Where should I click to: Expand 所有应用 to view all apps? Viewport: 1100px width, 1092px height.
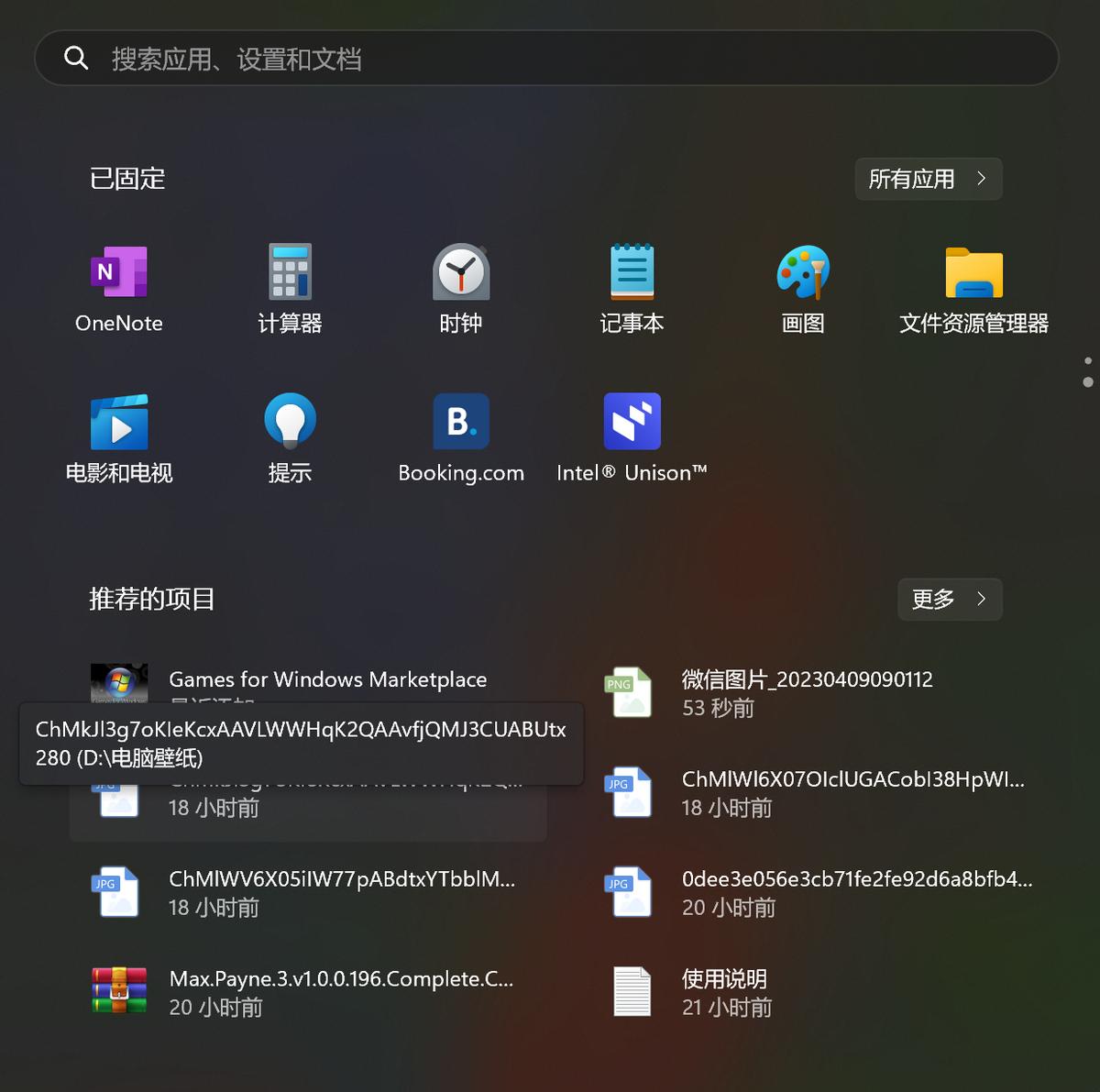click(928, 179)
